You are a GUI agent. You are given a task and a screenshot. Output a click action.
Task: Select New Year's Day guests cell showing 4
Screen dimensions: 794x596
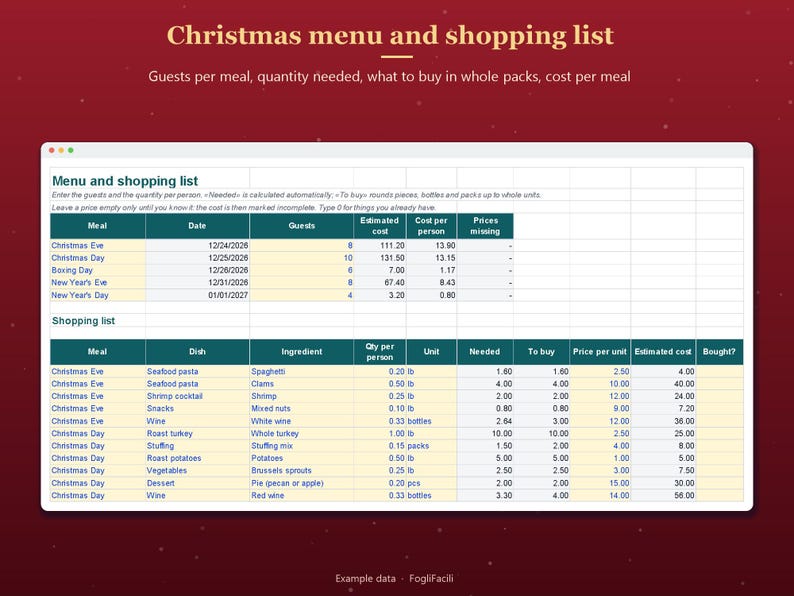coord(302,295)
